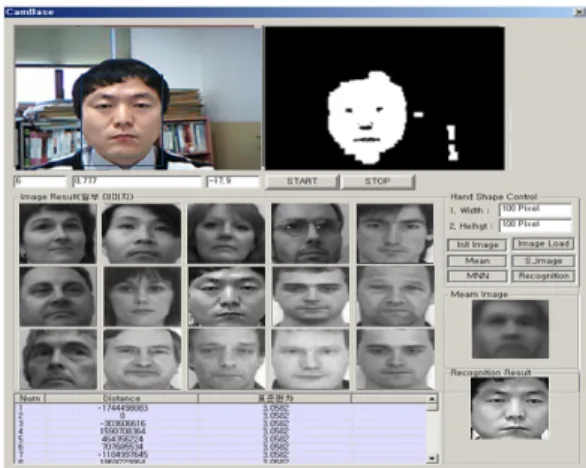Click the Recognition Result face image
Image resolution: width=586 pixels, height=468 pixels.
click(x=510, y=408)
